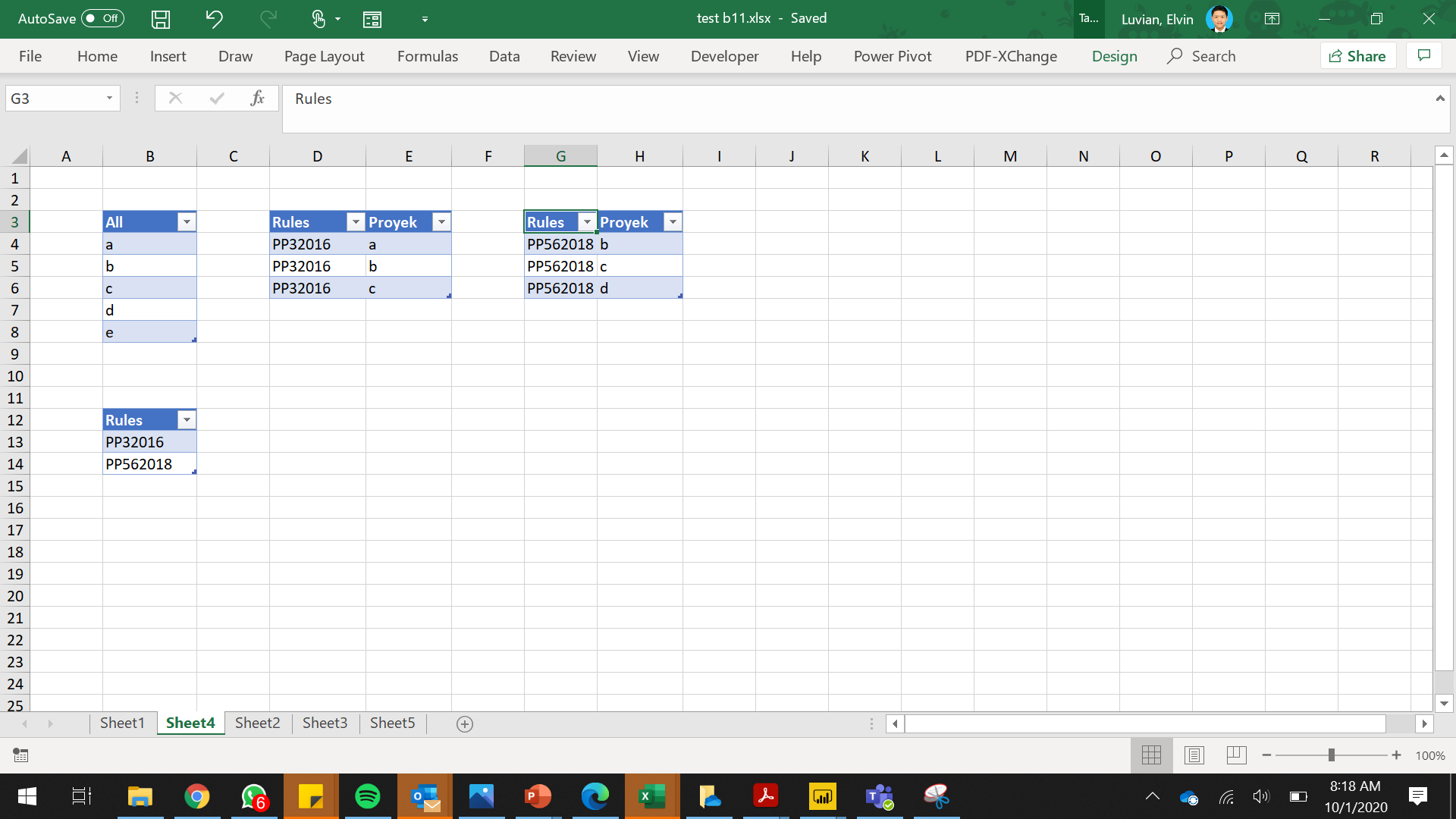This screenshot has height=819, width=1456.
Task: Select column G header
Action: [x=560, y=156]
